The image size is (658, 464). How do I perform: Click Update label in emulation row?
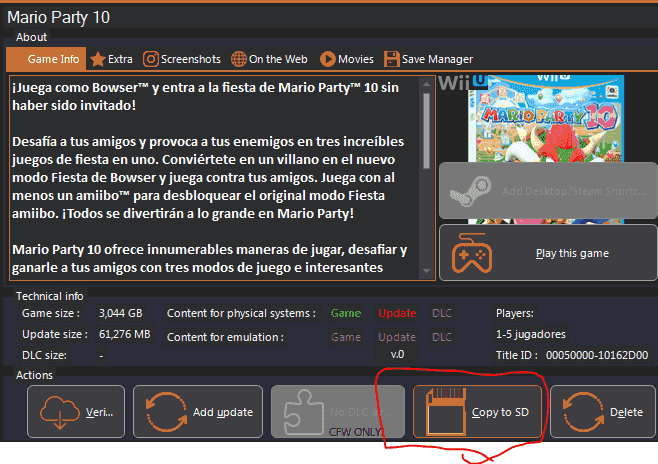397,337
